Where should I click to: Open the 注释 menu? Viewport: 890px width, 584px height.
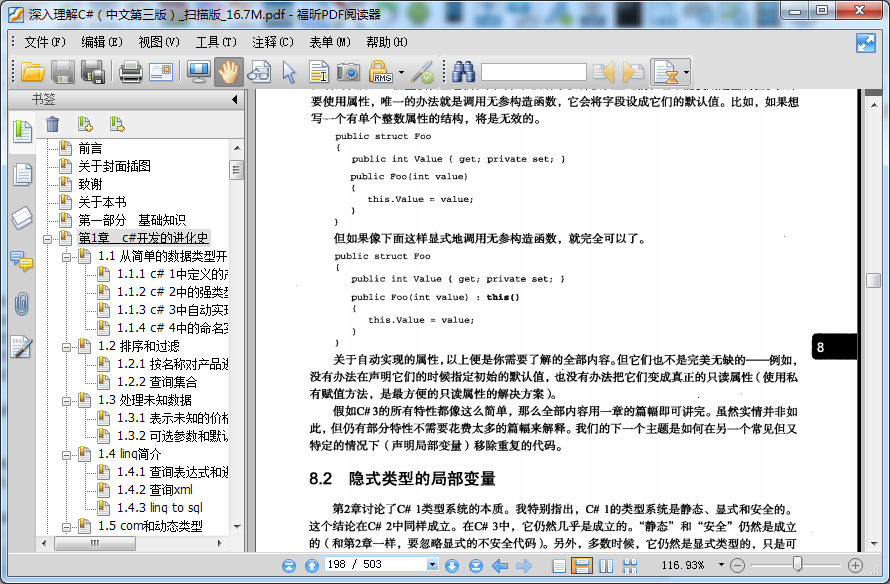[273, 42]
